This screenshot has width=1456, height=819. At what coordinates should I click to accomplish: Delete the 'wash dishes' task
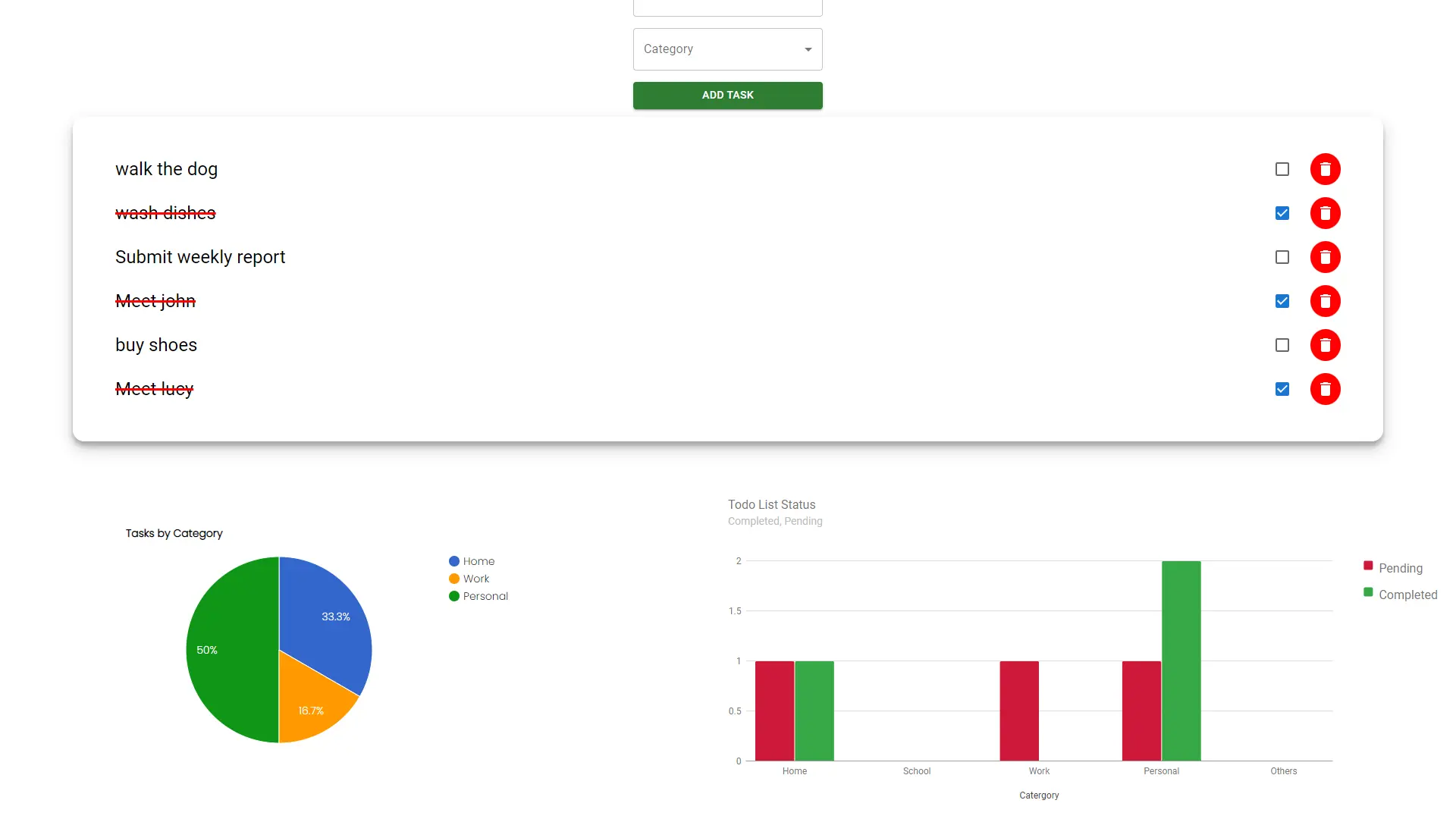pyautogui.click(x=1325, y=213)
